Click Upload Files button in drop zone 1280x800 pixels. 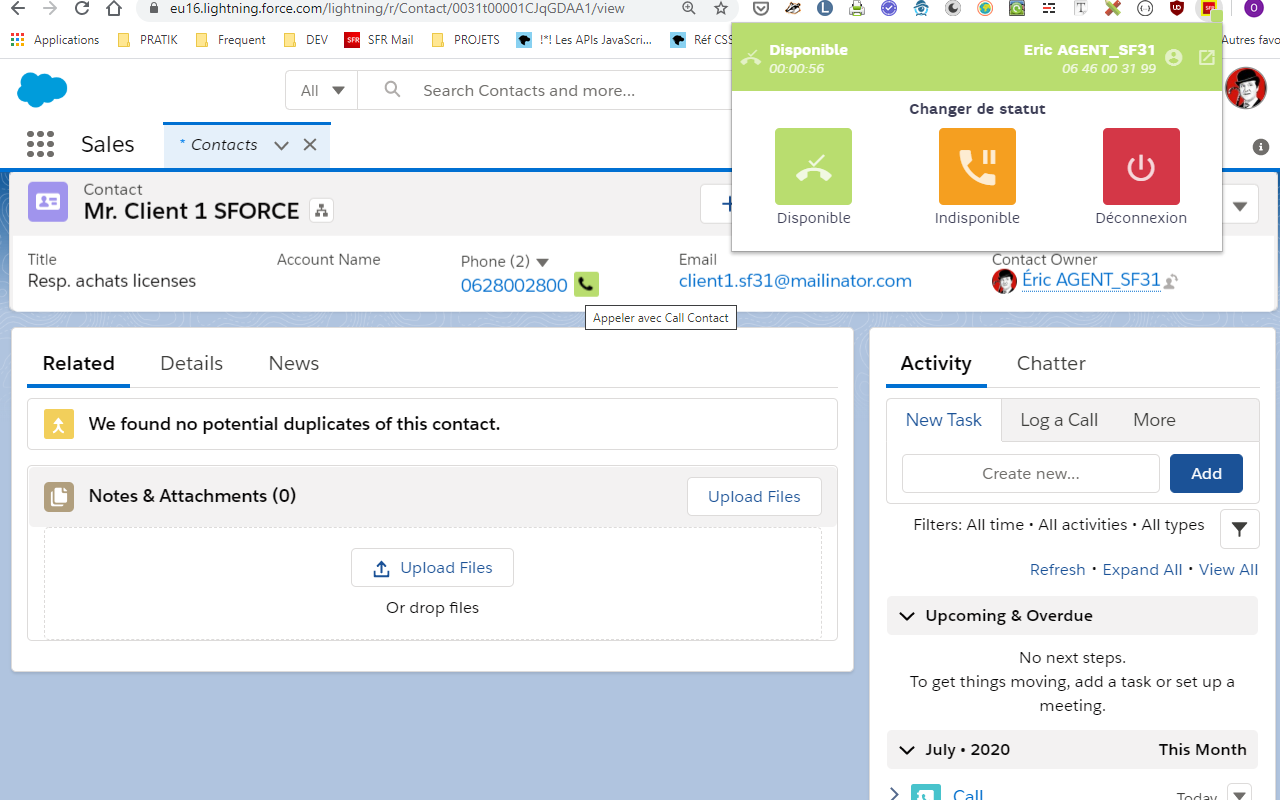[x=432, y=567]
